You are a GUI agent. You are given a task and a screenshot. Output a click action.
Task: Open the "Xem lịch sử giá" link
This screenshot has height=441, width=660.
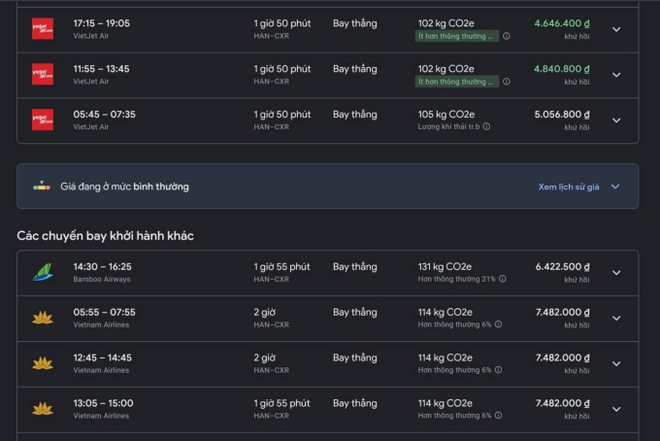[568, 187]
